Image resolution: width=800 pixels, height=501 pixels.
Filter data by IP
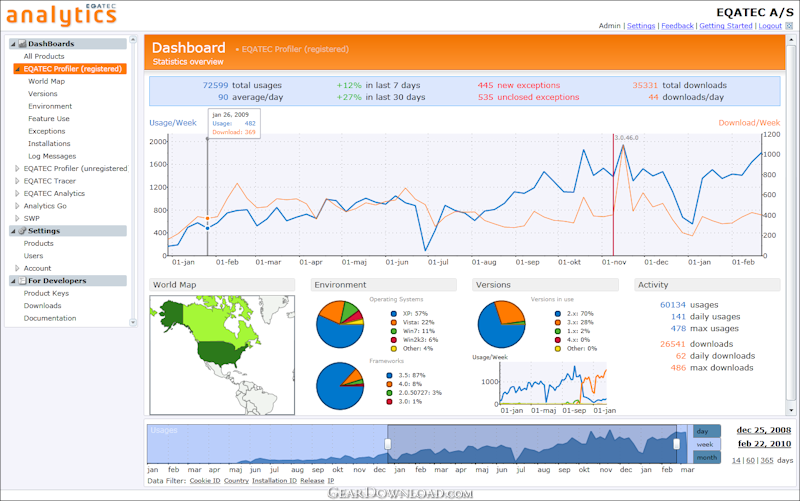click(331, 481)
